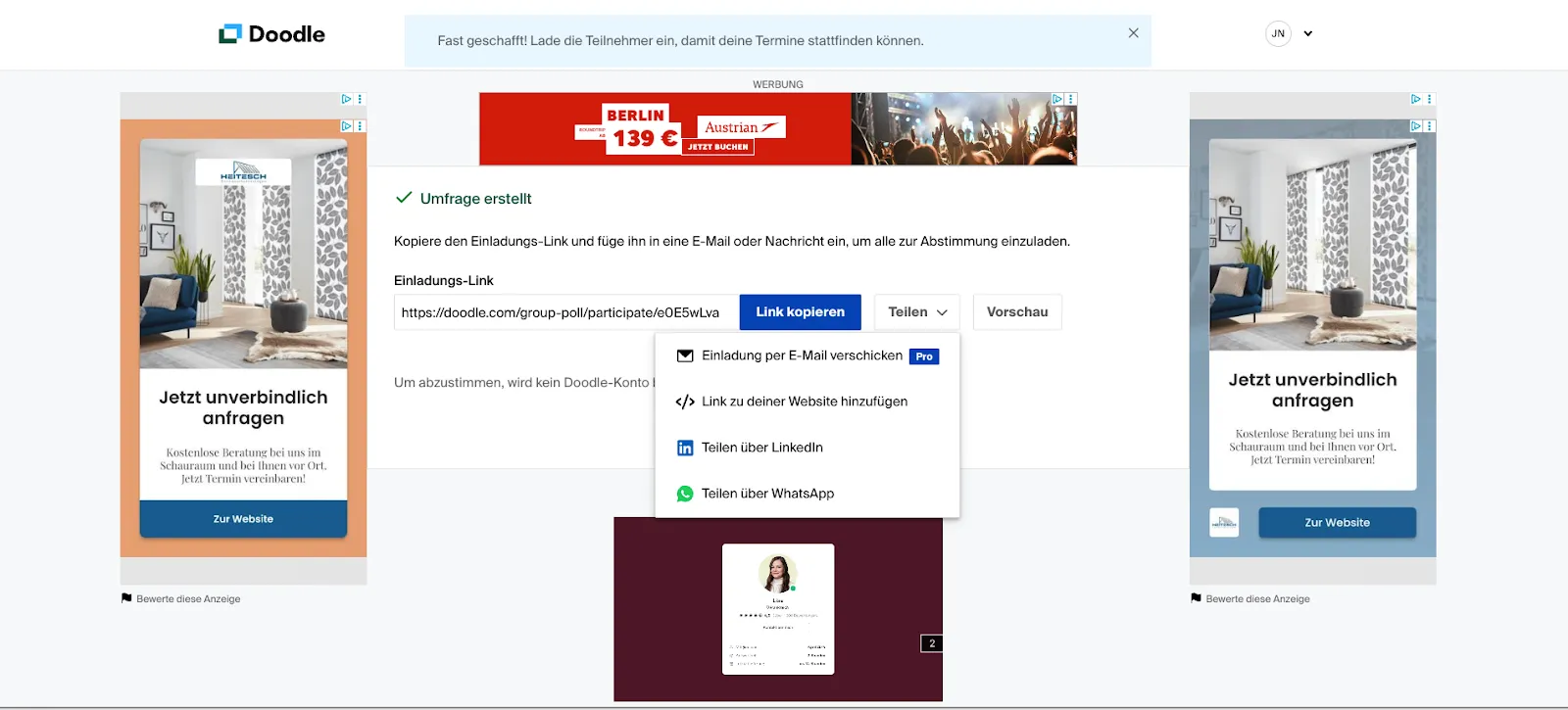Open AdChoices icon on Austrian banner
The height and width of the screenshot is (710, 1568).
1057,99
